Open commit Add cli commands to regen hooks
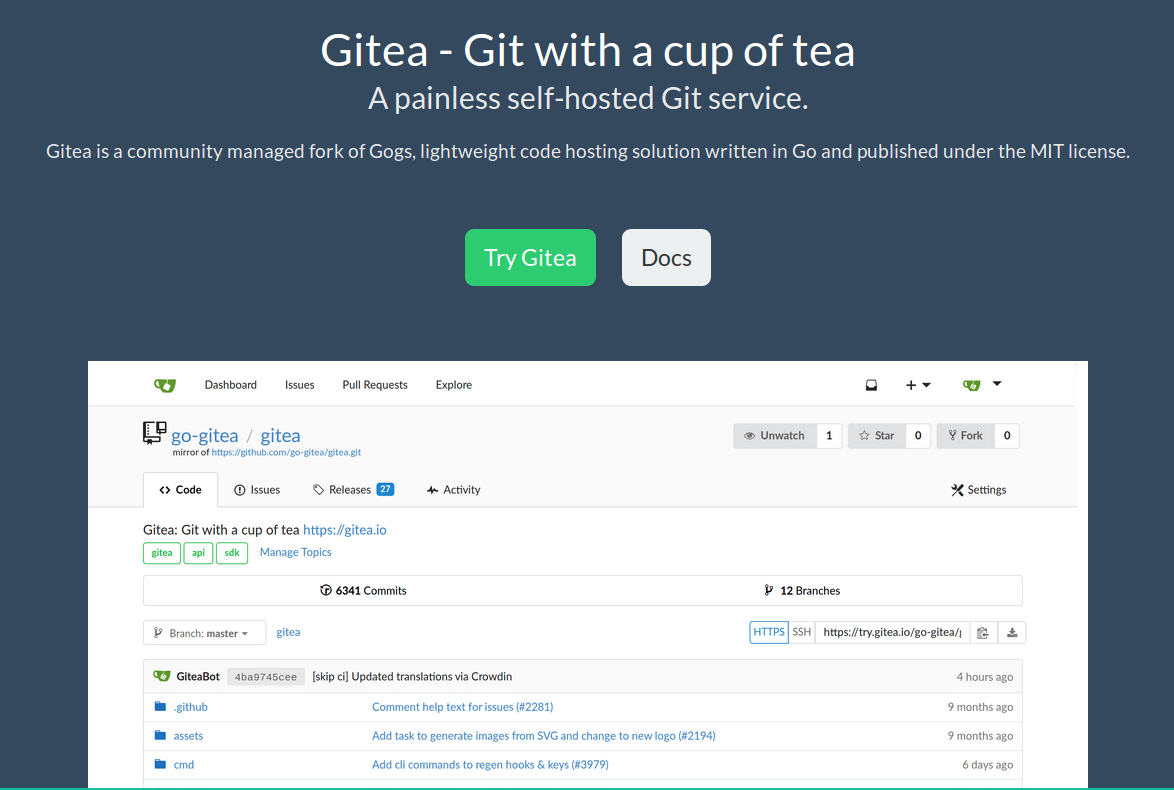The width and height of the screenshot is (1174, 790). 490,765
